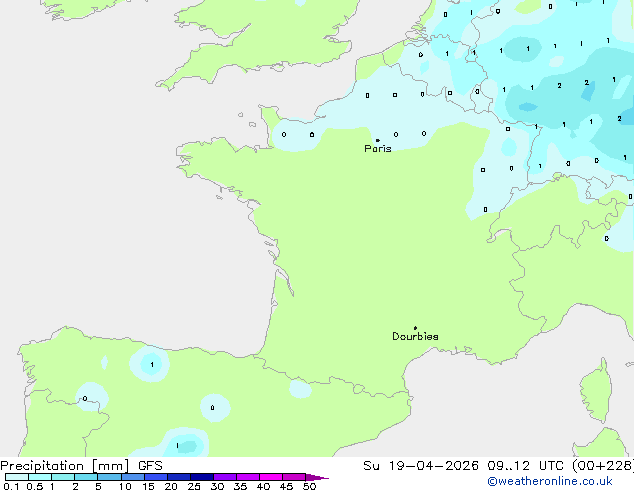The image size is (634, 490).
Task: Select the legend swatch between 45 and 50
Action: click(x=294, y=477)
